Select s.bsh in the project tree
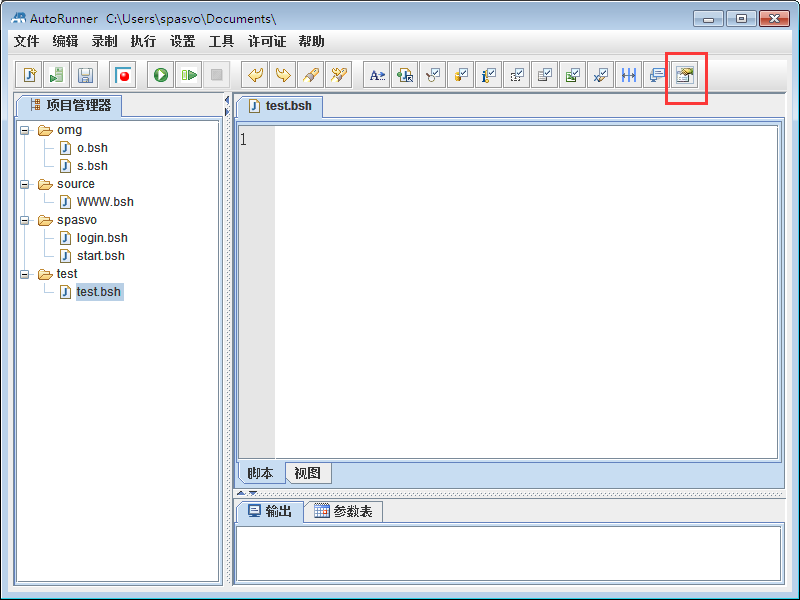The width and height of the screenshot is (800, 600). [92, 166]
